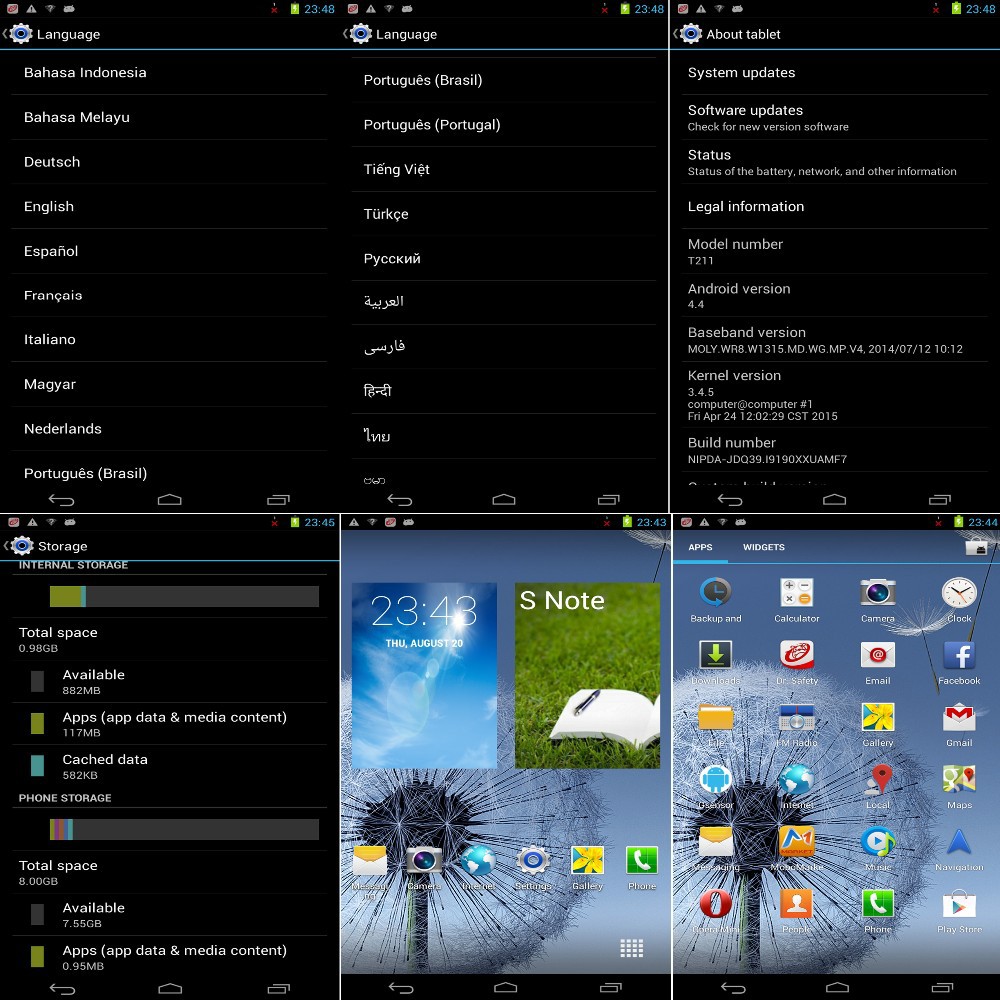The width and height of the screenshot is (1000, 1000).
Task: Select Türkçe as the language
Action: point(386,214)
